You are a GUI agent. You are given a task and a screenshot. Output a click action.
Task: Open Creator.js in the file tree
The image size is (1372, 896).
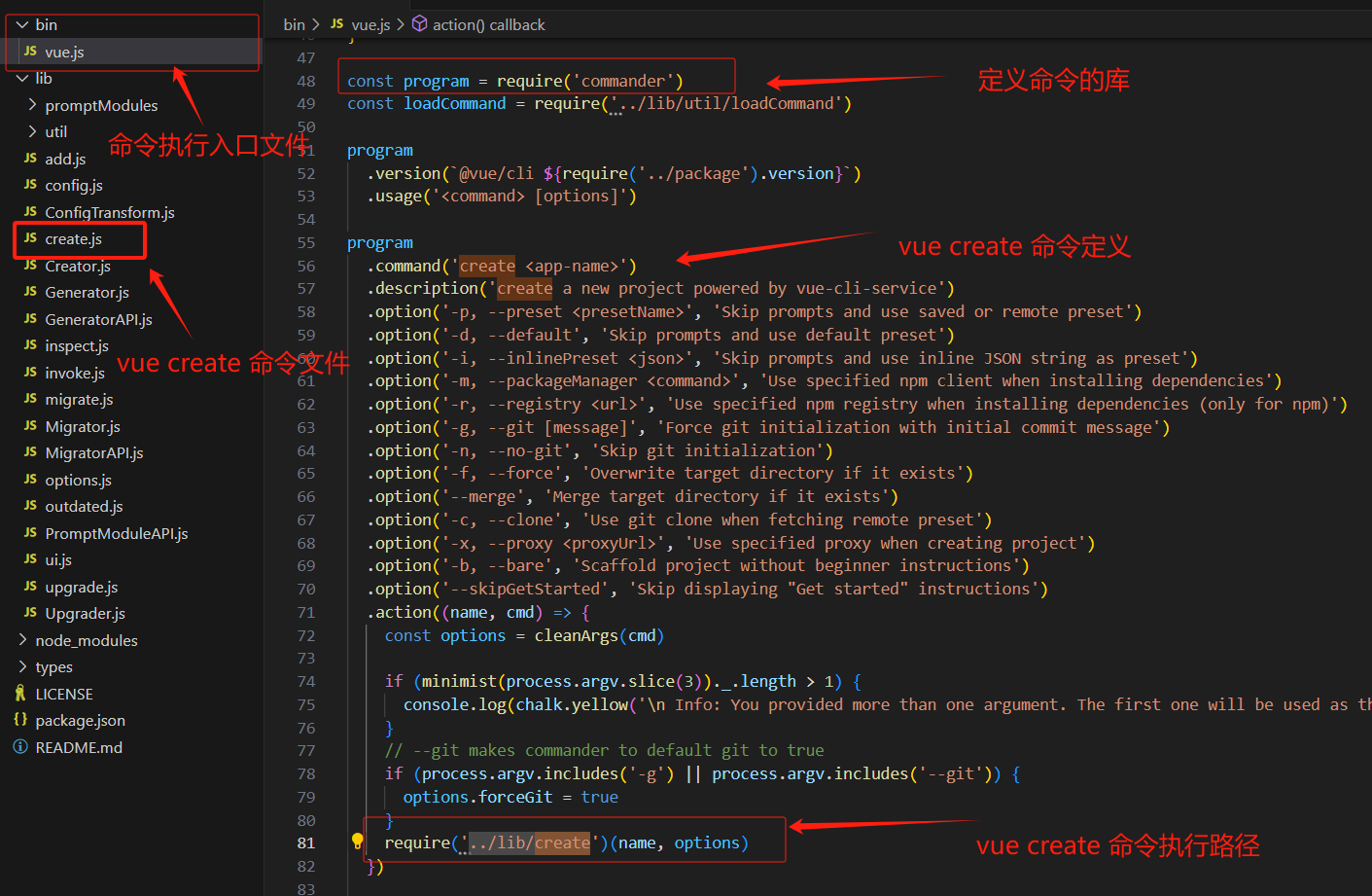pyautogui.click(x=78, y=266)
